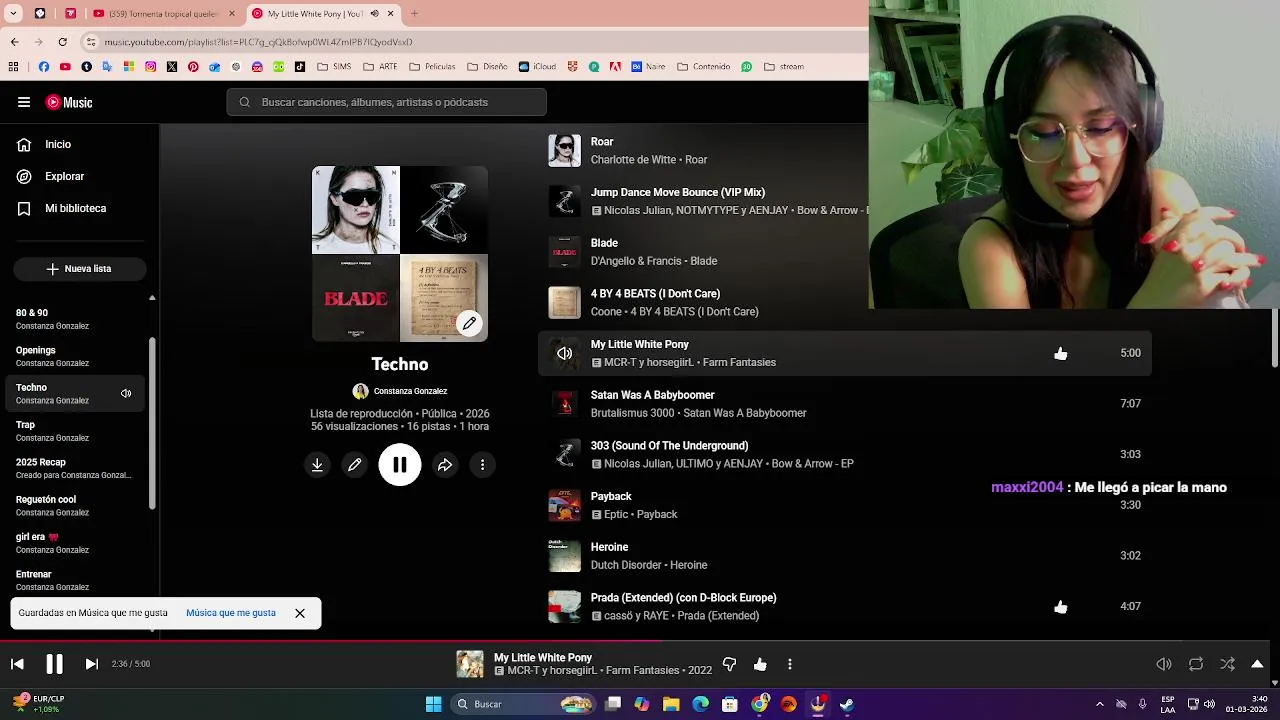This screenshot has width=1280, height=720.
Task: Play Jump Dance Move Bounce thumbnail
Action: (x=564, y=201)
